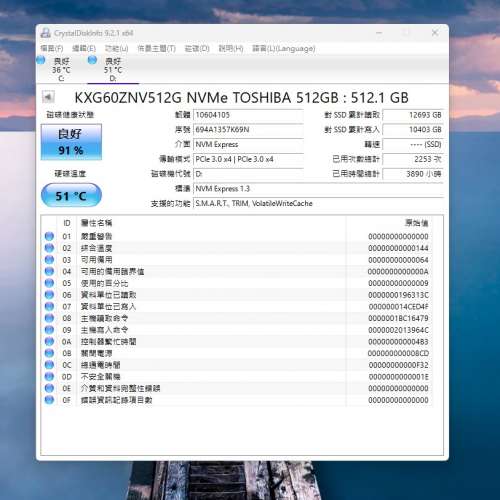Viewport: 500px width, 500px height.
Task: Open the 功能(u) function menu
Action: tap(116, 49)
